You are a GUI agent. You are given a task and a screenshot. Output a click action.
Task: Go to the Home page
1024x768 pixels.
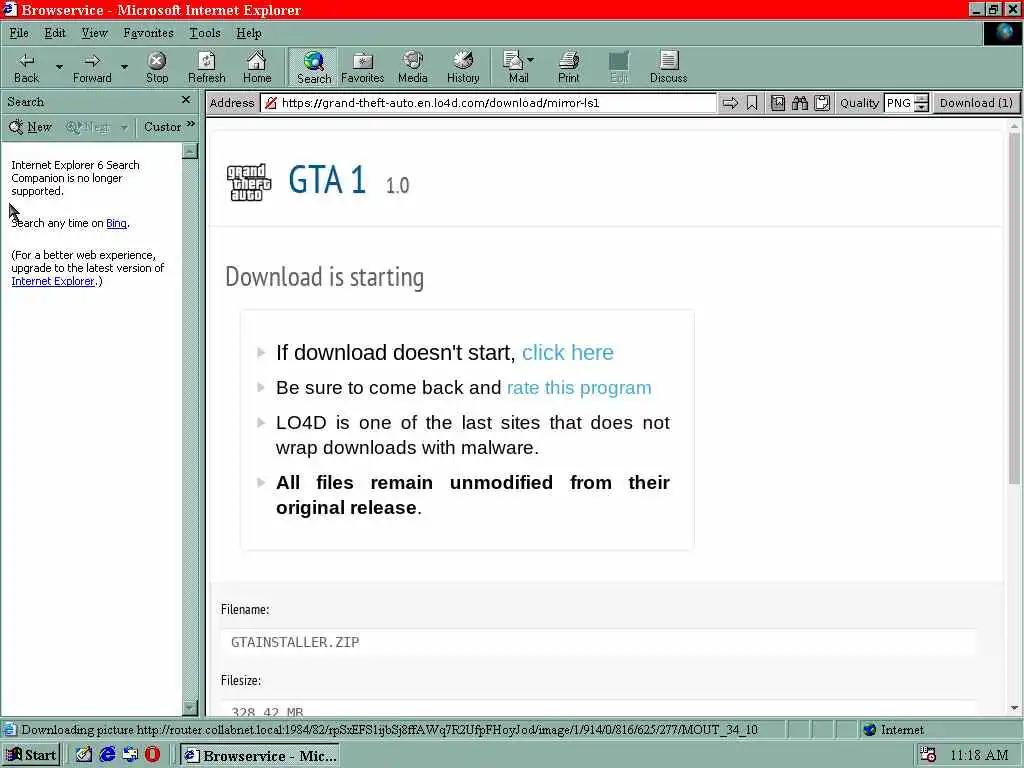[x=257, y=67]
